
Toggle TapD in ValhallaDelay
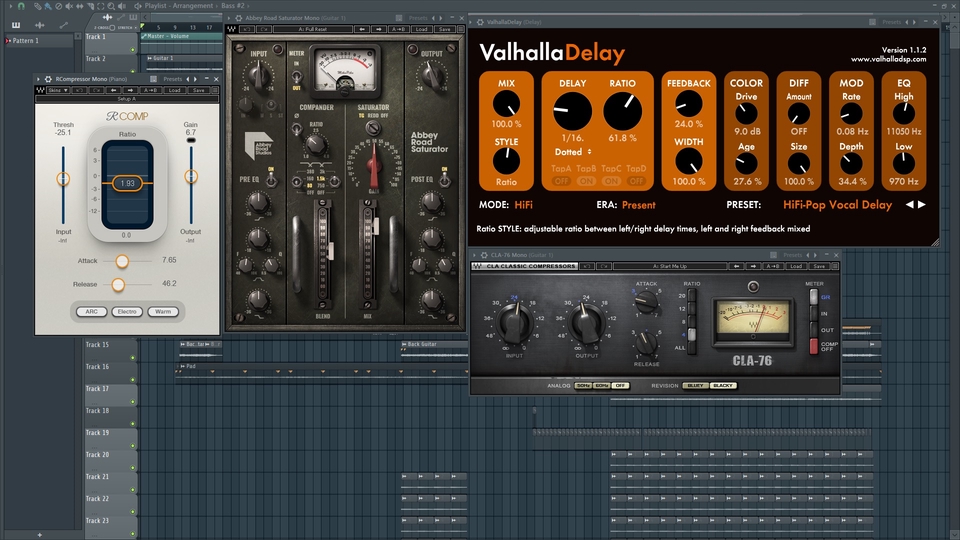(636, 181)
